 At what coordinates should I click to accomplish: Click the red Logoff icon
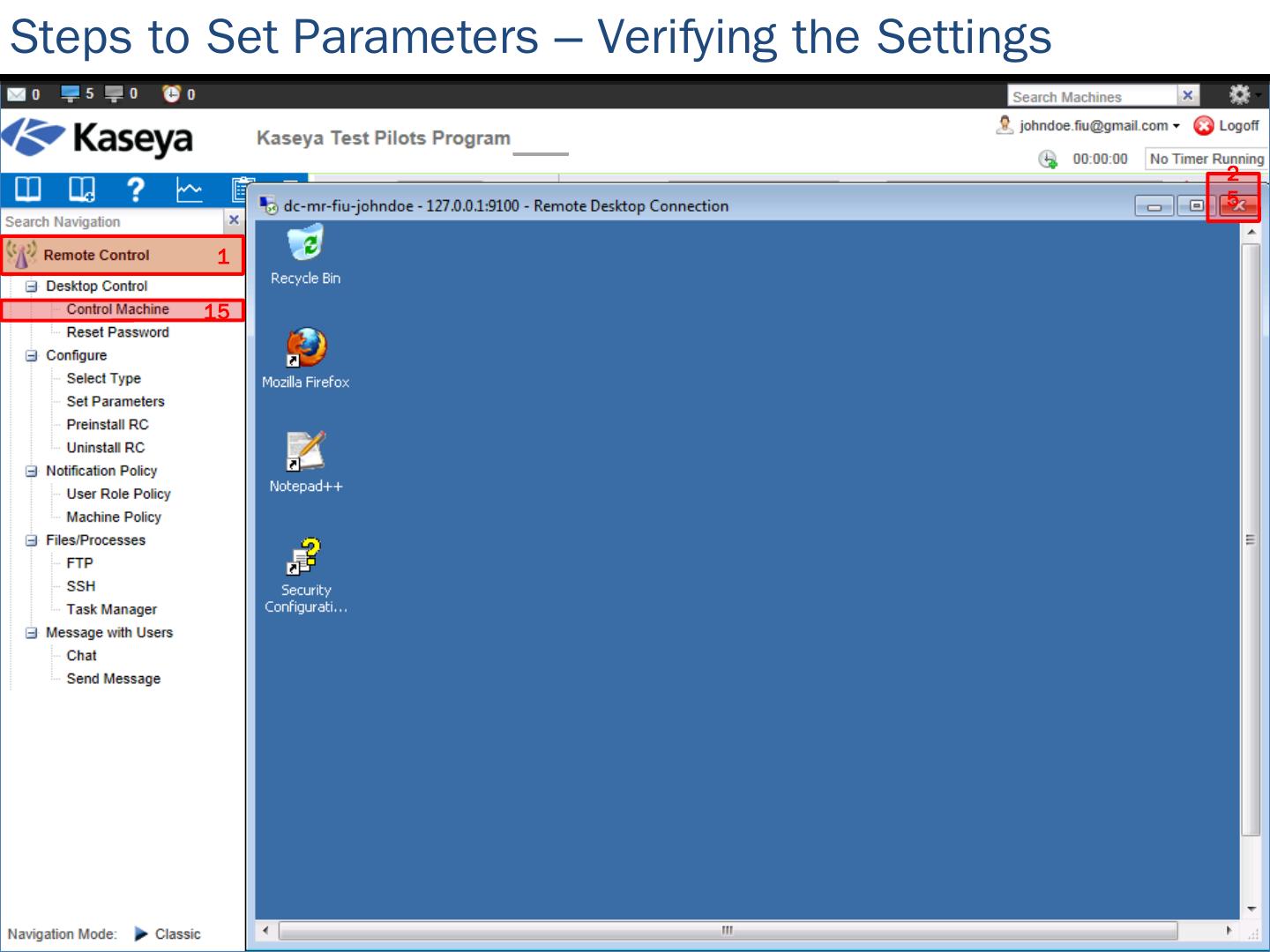click(1204, 126)
